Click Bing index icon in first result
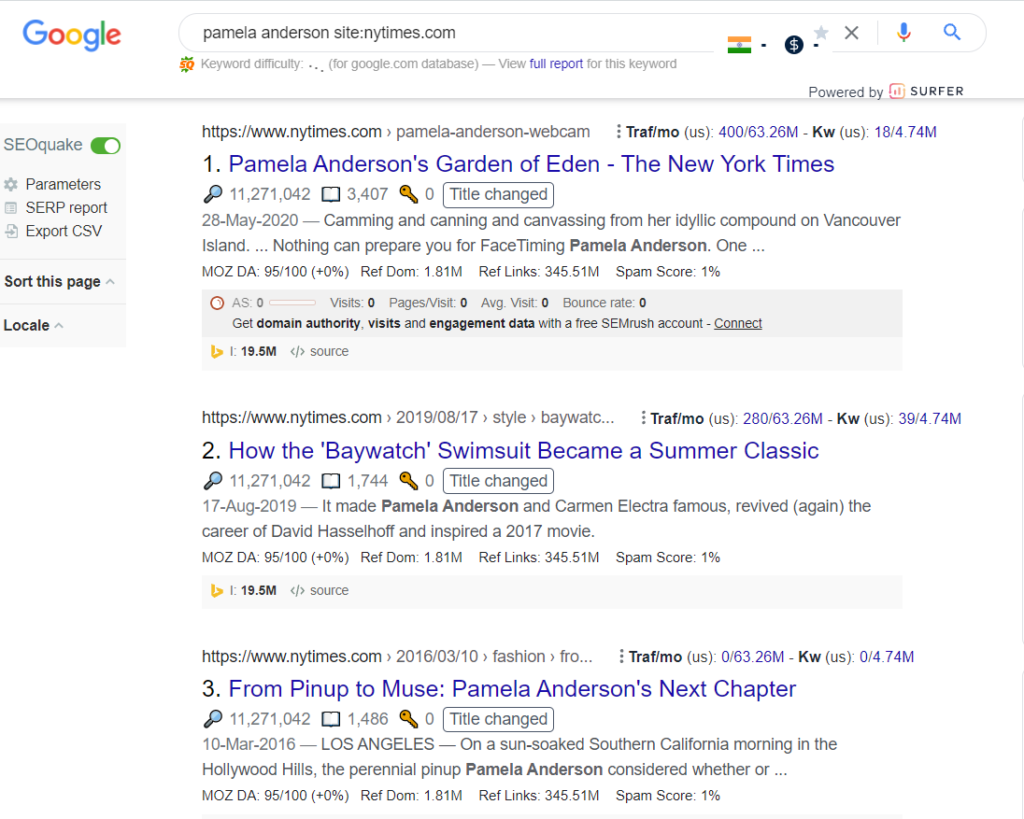The height and width of the screenshot is (819, 1024). tap(217, 351)
